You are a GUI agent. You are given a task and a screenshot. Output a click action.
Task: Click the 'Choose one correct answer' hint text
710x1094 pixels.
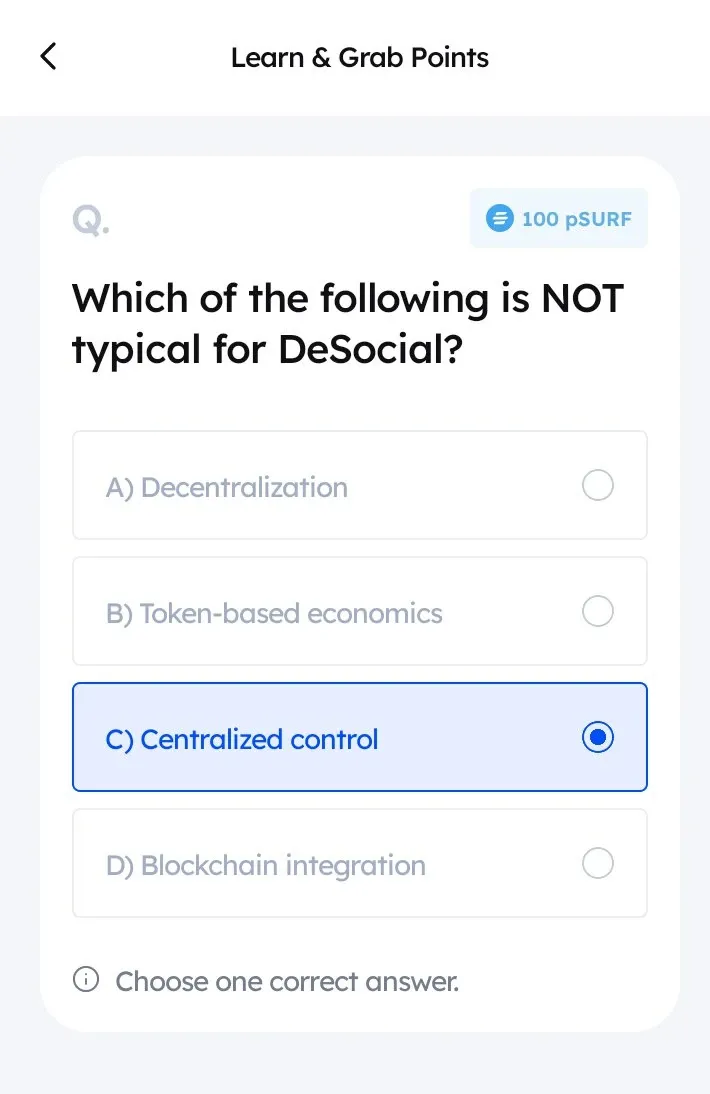pyautogui.click(x=286, y=981)
